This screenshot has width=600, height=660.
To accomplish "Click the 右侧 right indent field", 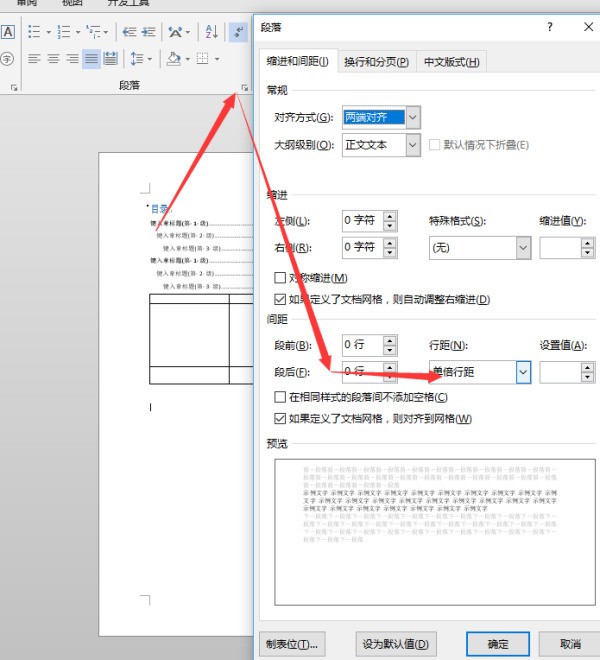I will pyautogui.click(x=363, y=248).
